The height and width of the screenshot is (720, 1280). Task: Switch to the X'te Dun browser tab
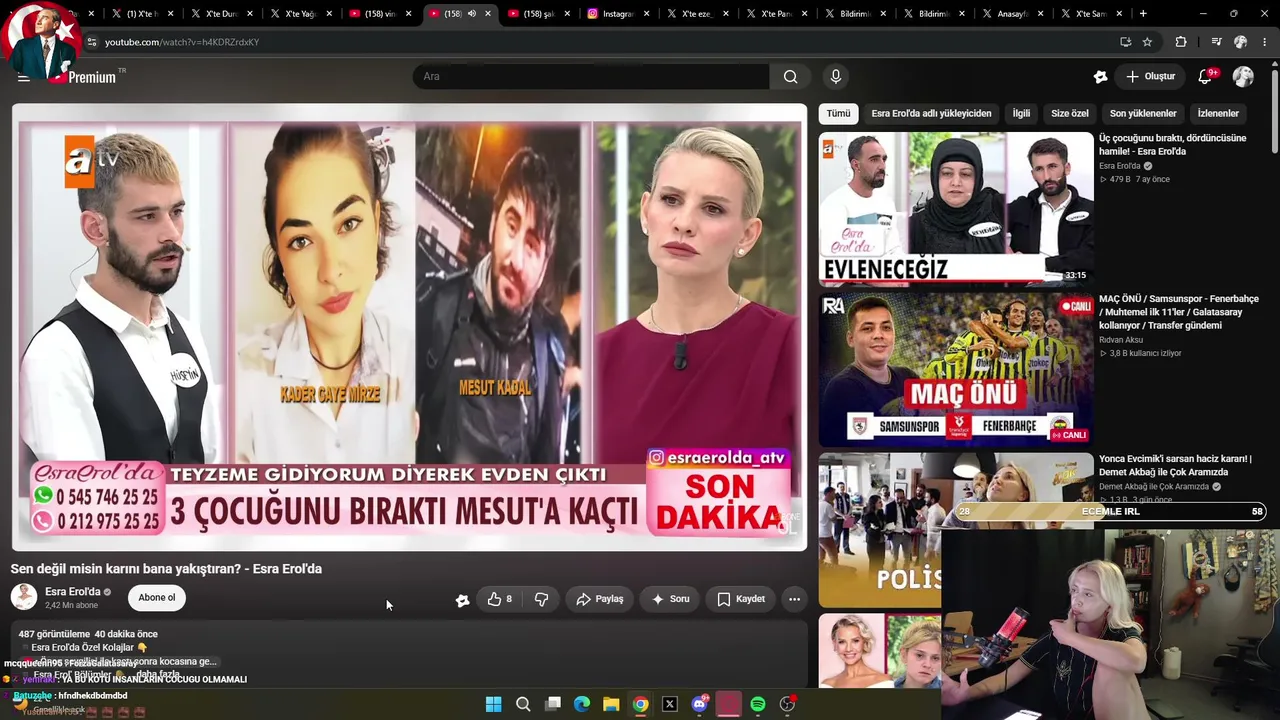pyautogui.click(x=221, y=14)
